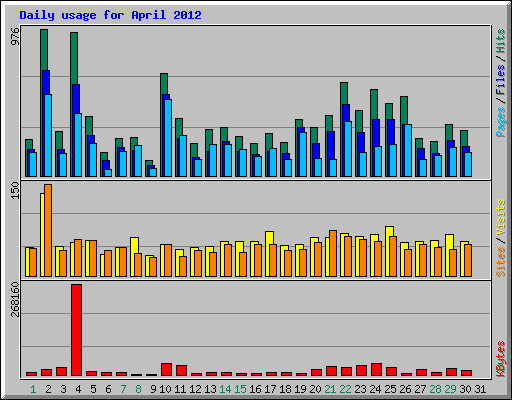Click the green hits bar for day 22
The height and width of the screenshot is (400, 512).
(x=344, y=93)
